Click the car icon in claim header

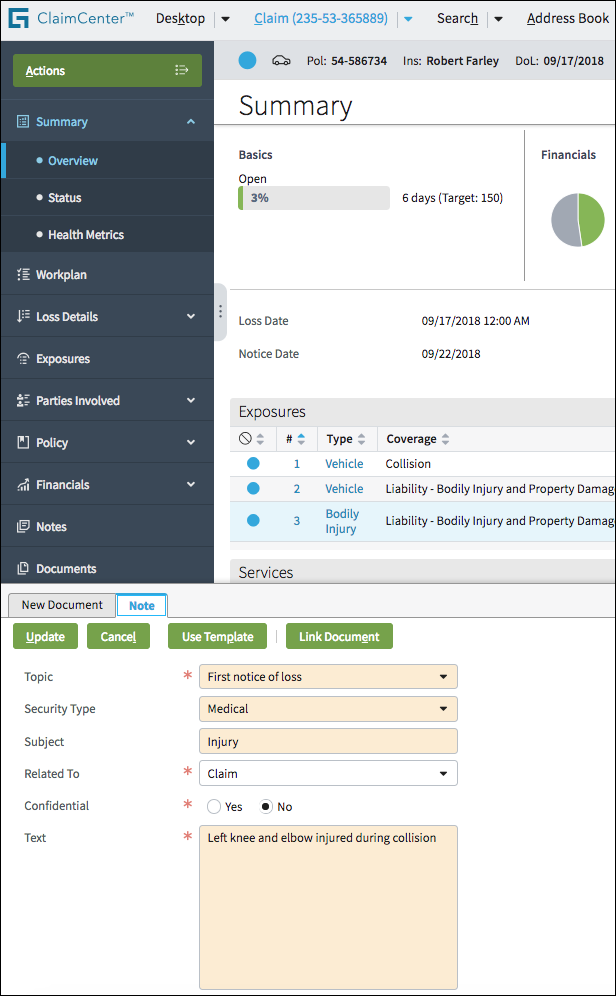pos(281,61)
